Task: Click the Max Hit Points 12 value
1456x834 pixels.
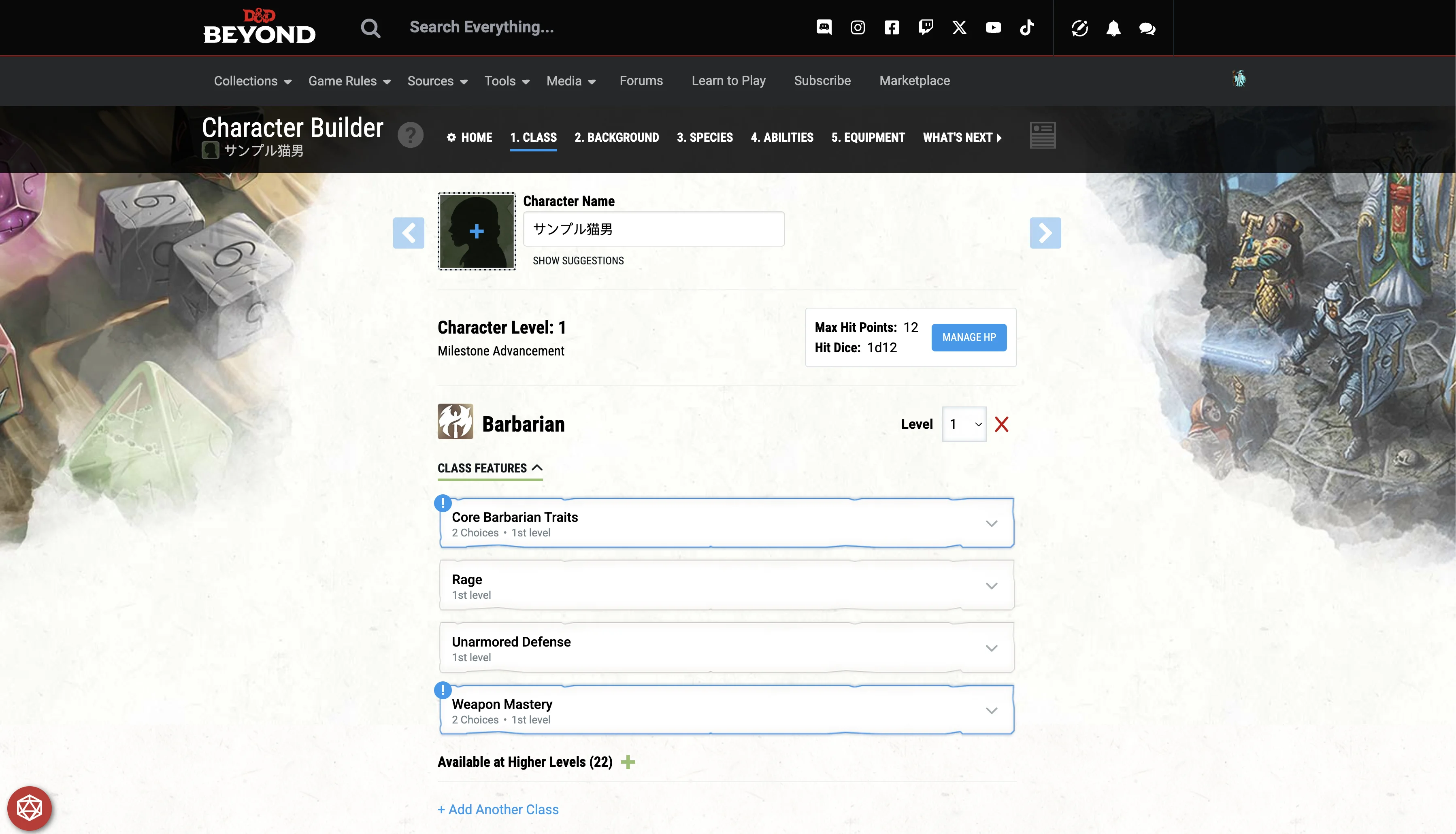Action: click(911, 327)
